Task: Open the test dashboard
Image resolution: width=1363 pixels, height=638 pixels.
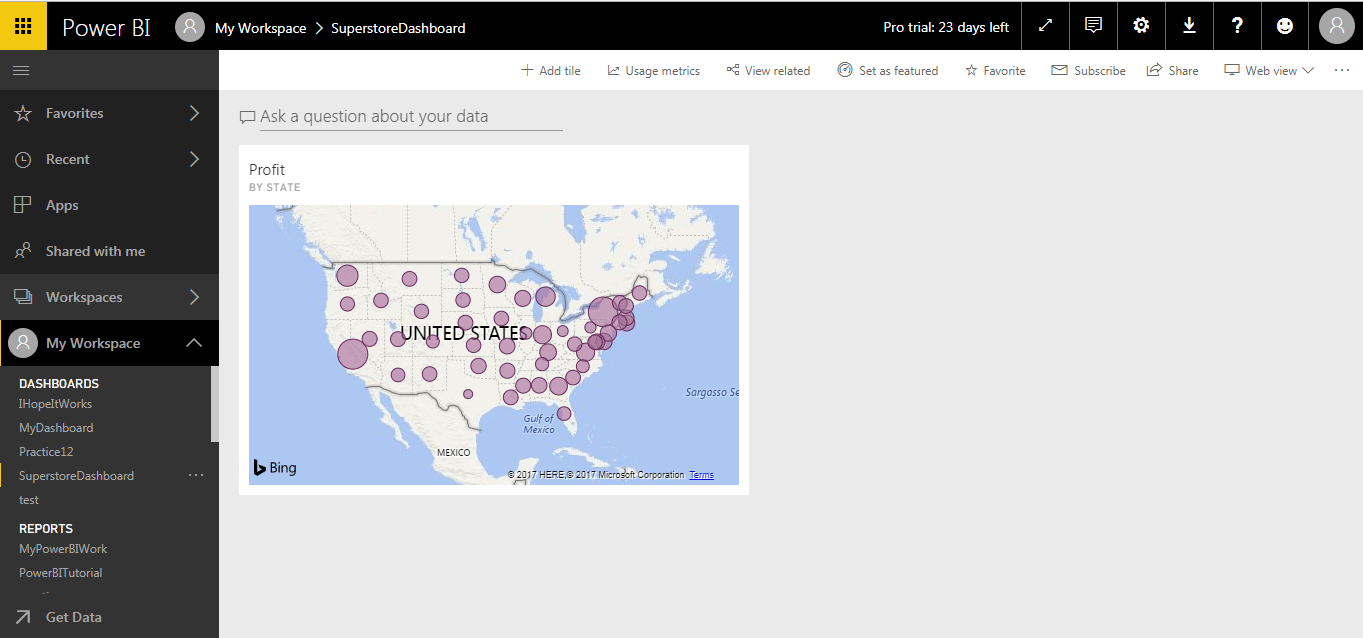Action: 29,500
